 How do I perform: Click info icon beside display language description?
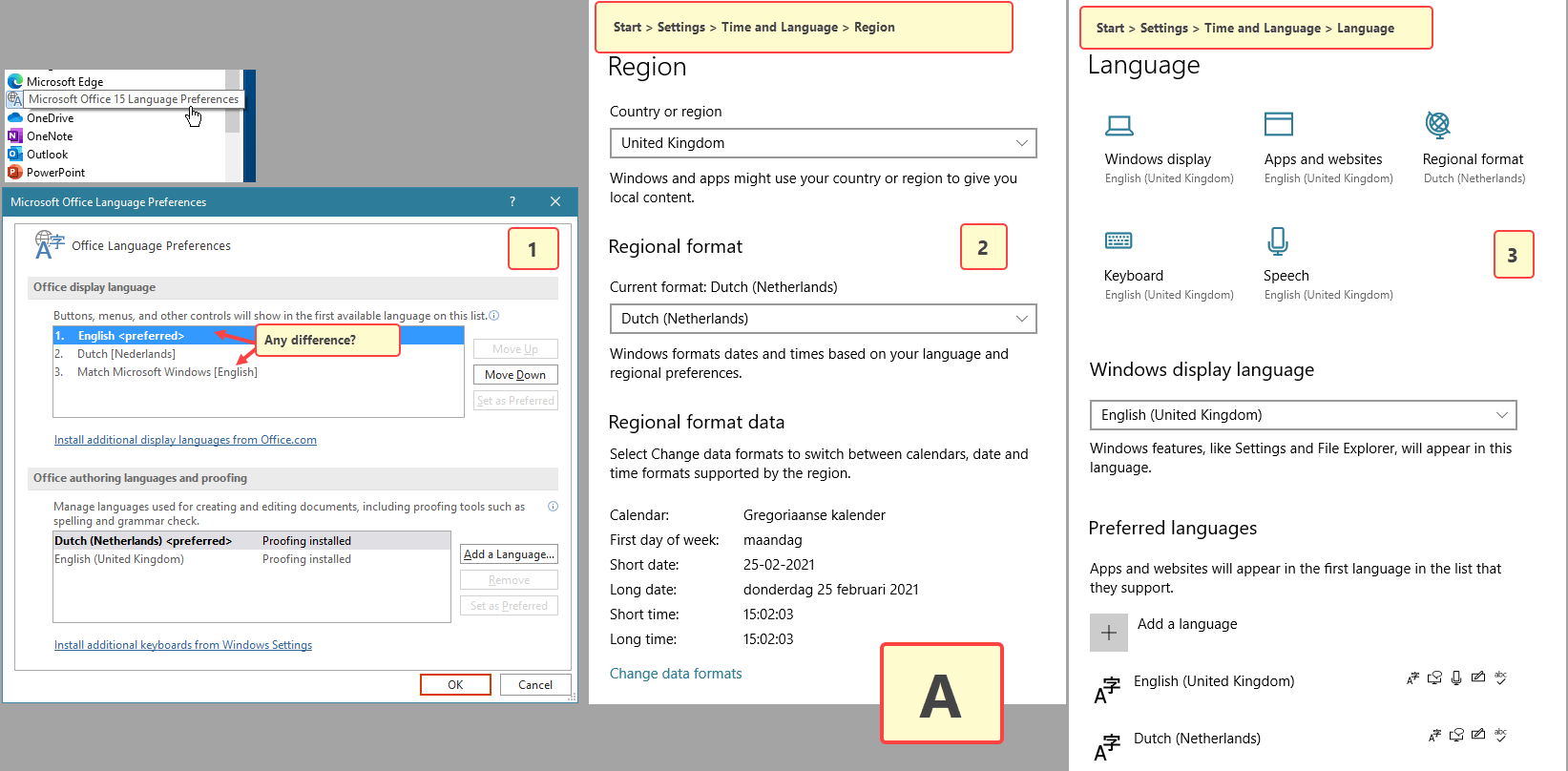[494, 316]
